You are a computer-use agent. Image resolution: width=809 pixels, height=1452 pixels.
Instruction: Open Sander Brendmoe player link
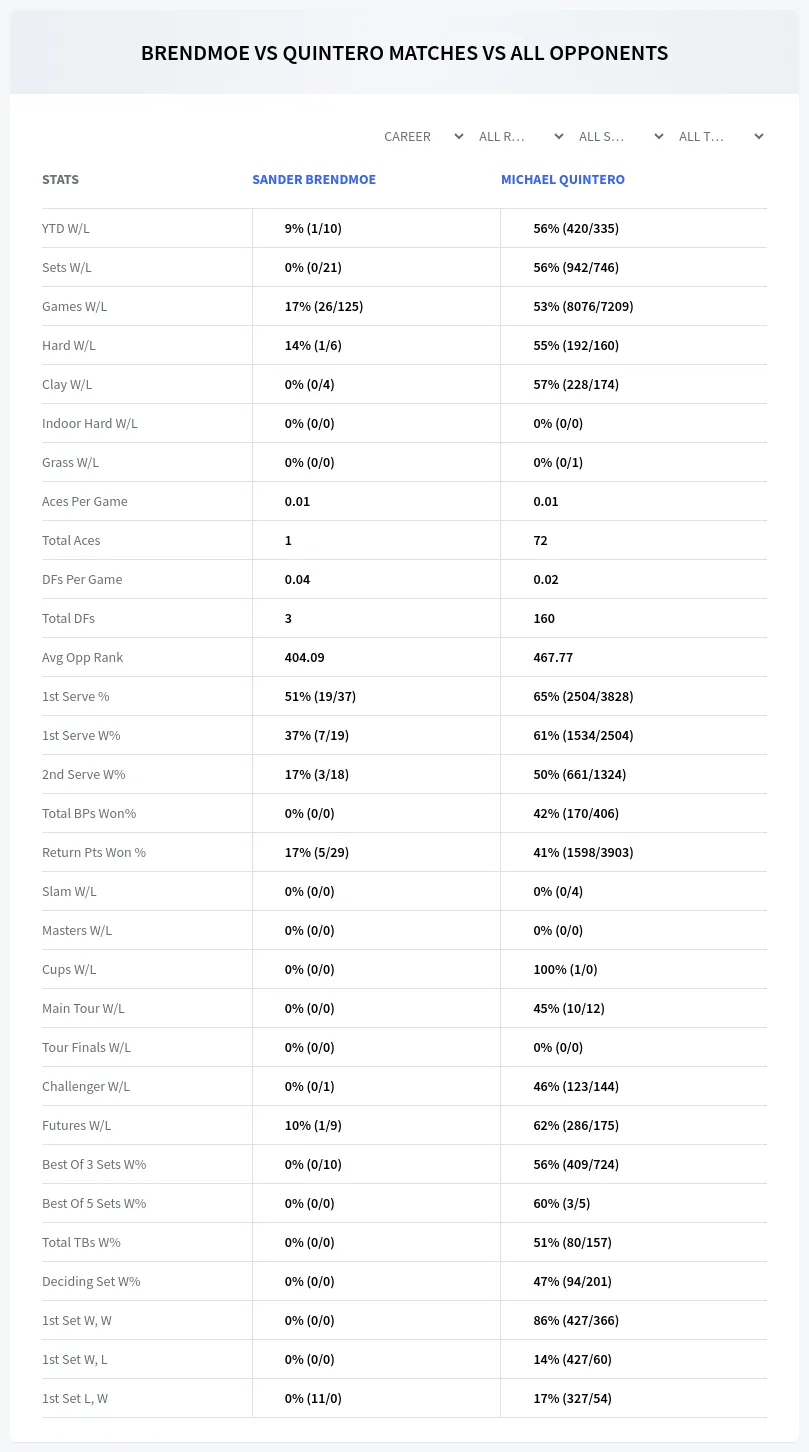point(314,180)
